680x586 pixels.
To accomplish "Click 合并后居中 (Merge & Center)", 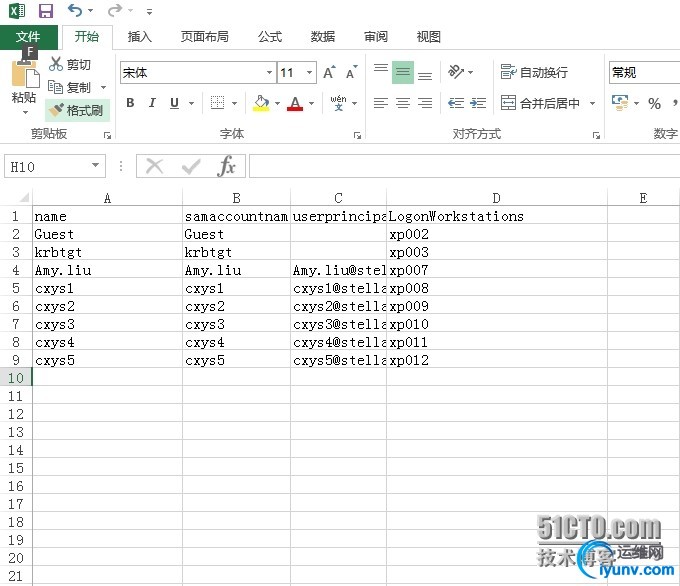I will (x=540, y=103).
